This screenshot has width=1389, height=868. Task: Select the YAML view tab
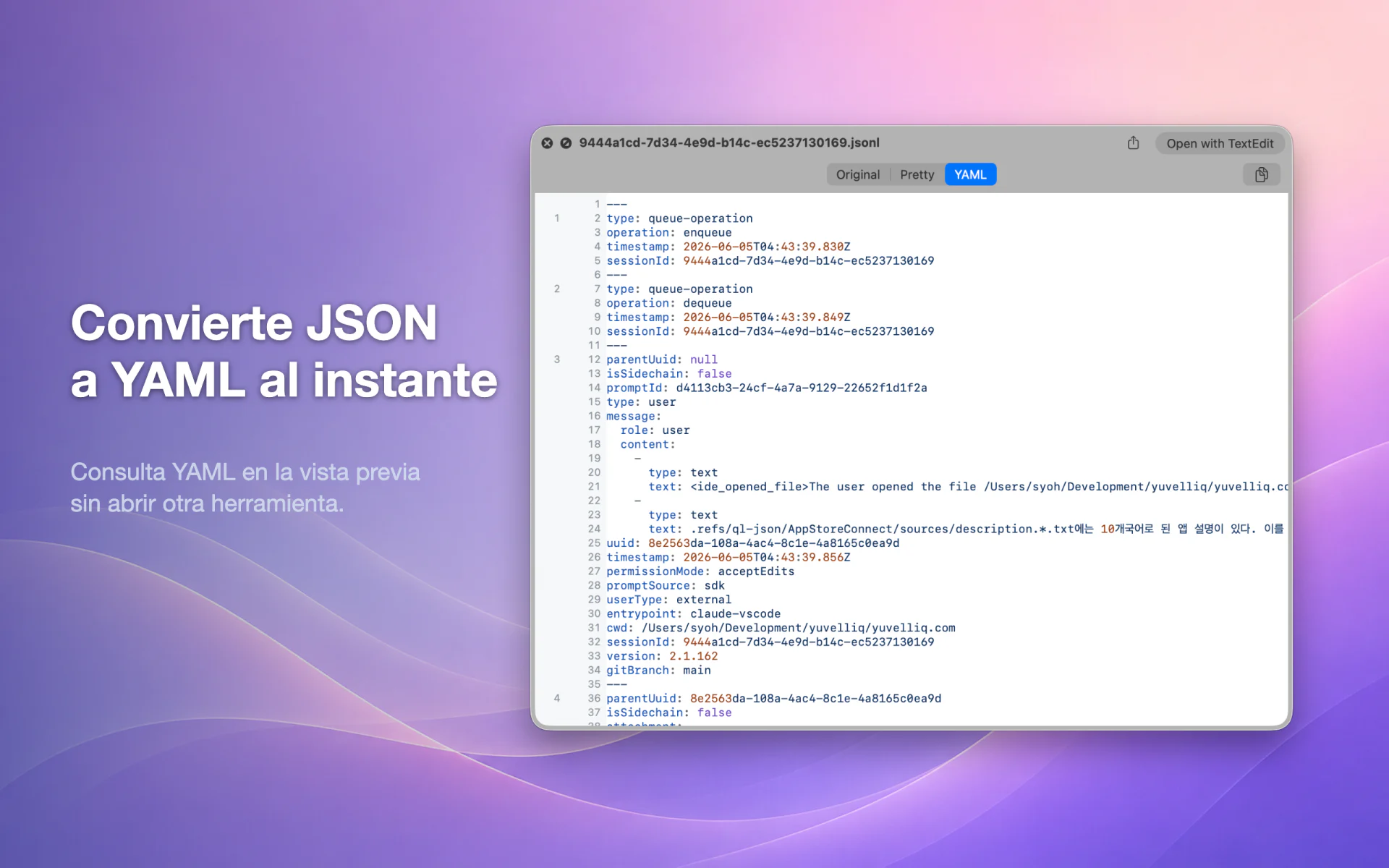pos(970,174)
